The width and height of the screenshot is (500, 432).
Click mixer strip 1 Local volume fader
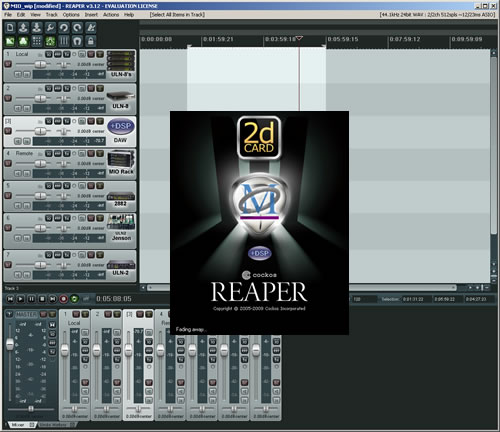coord(65,350)
